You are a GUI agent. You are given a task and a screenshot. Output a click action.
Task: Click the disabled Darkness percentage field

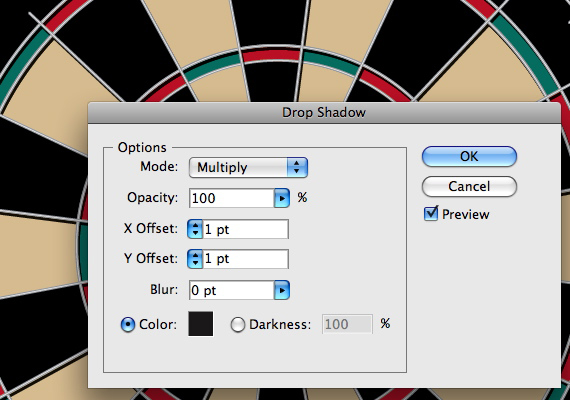pos(347,324)
